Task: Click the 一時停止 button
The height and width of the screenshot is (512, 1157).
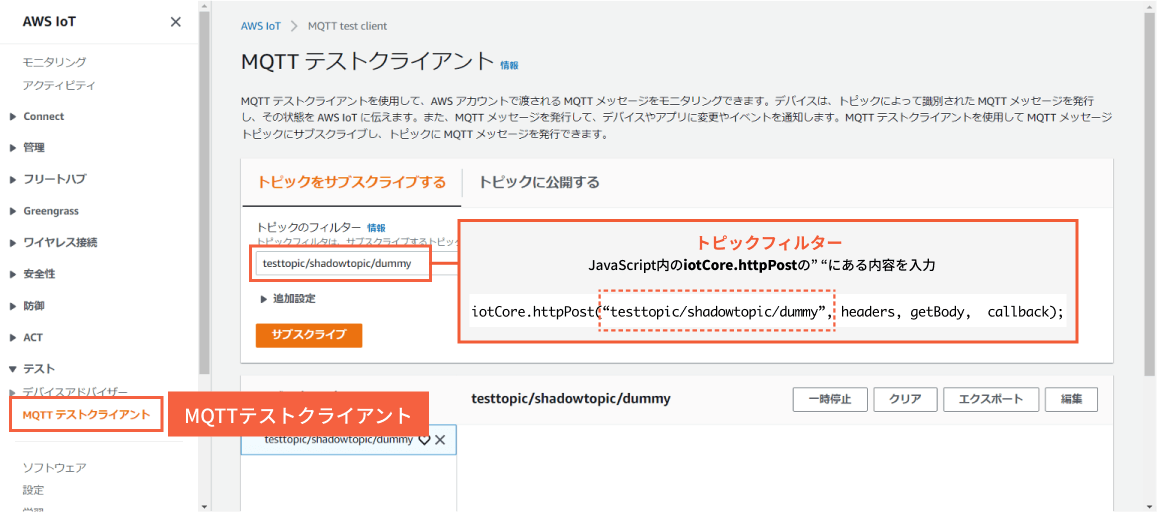Action: [x=829, y=399]
